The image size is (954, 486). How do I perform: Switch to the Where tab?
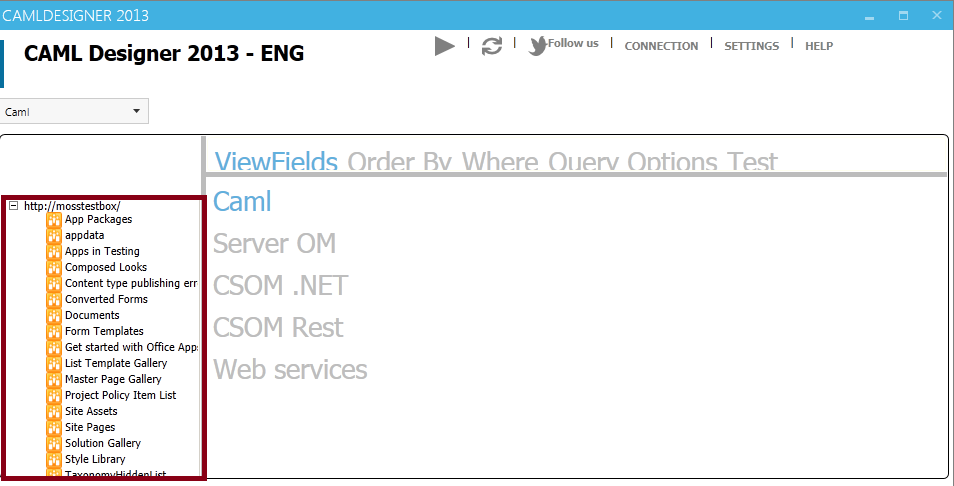click(x=500, y=162)
